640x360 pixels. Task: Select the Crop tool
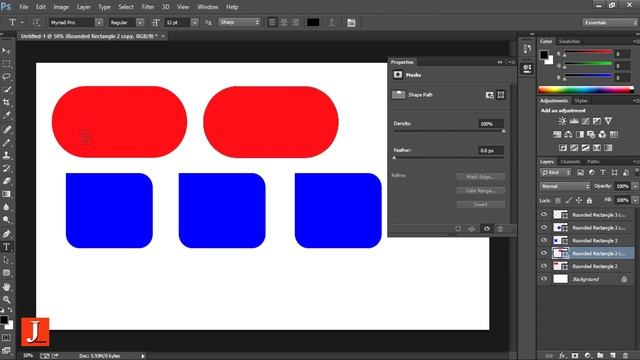[6, 102]
